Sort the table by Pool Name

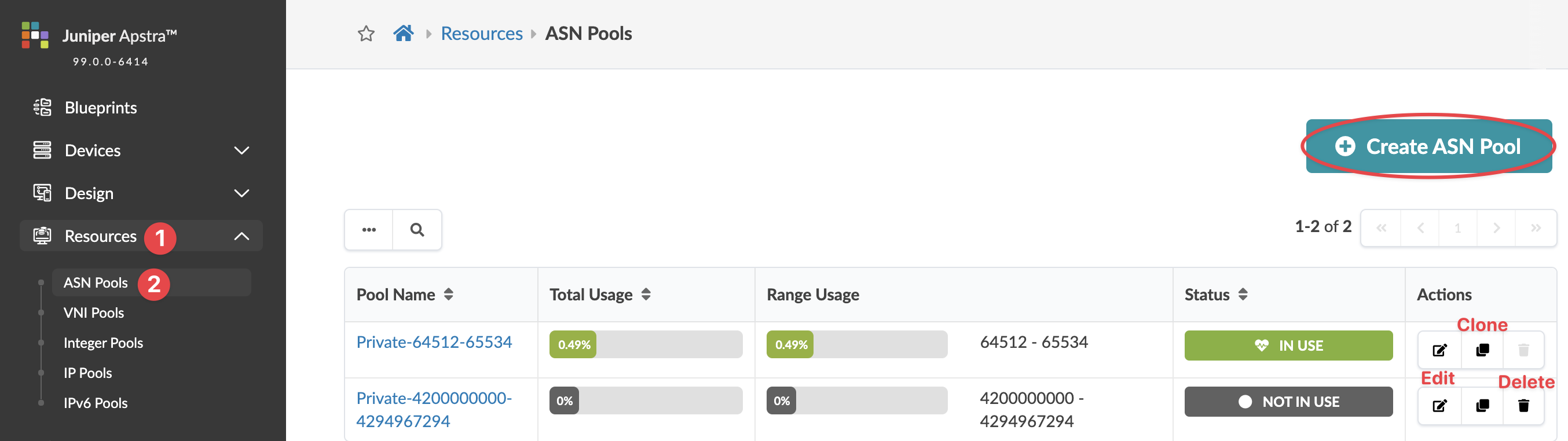449,295
